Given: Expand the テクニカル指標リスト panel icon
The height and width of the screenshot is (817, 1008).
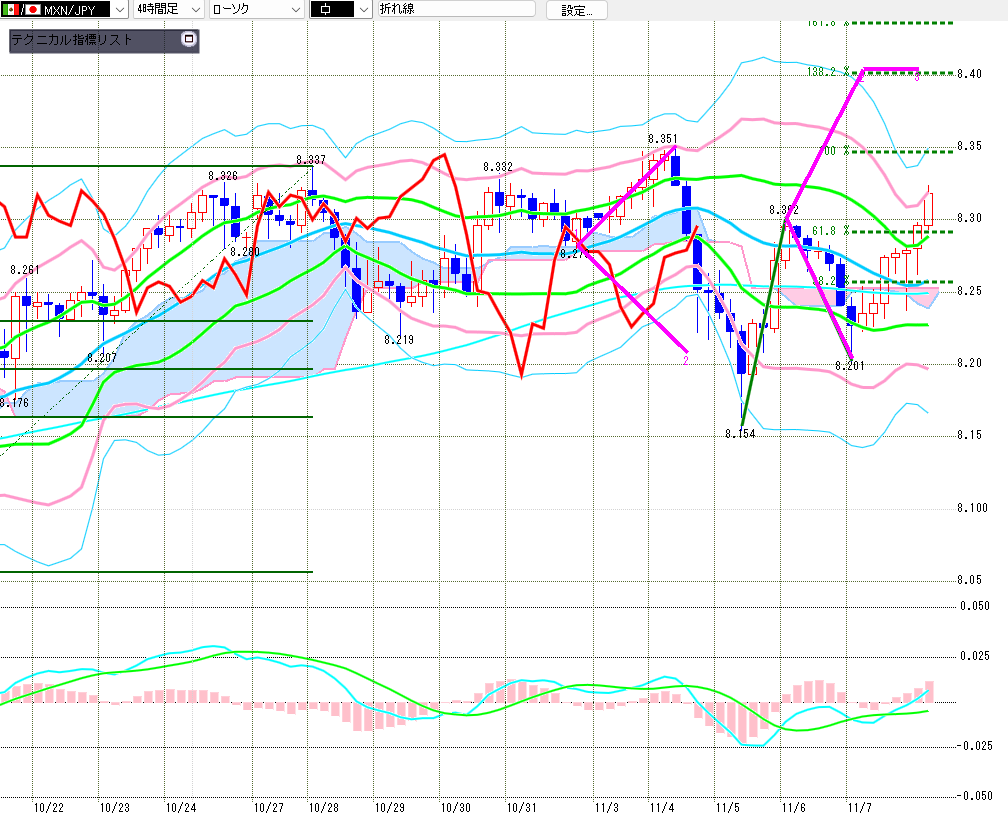Looking at the screenshot, I should 189,40.
